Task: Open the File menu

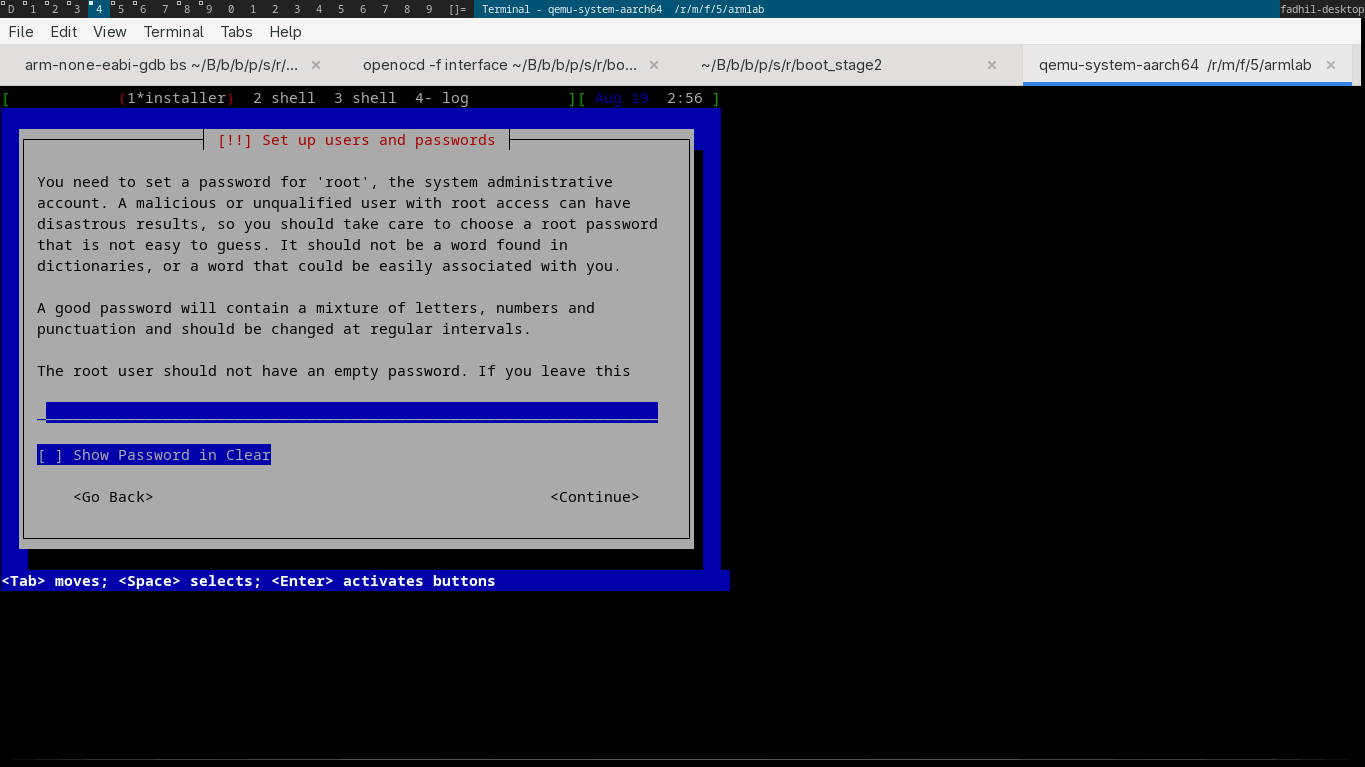Action: pos(21,31)
